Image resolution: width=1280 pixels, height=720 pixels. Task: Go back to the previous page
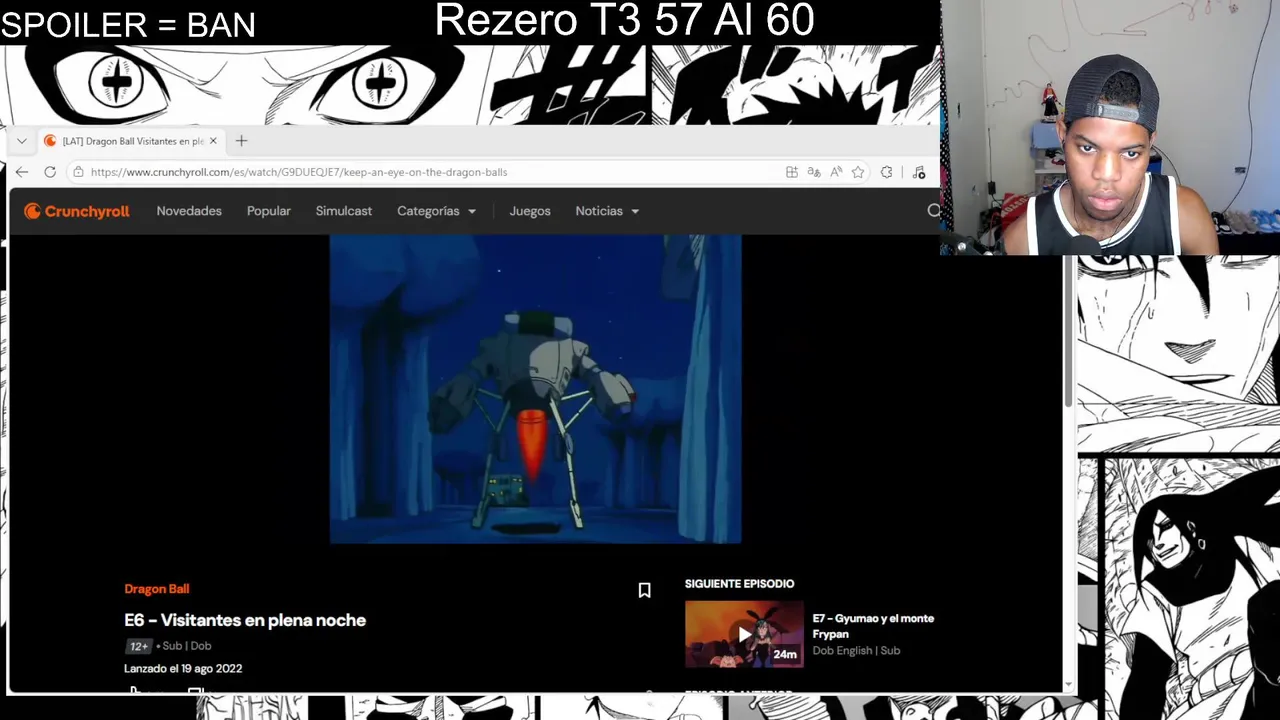(x=22, y=172)
